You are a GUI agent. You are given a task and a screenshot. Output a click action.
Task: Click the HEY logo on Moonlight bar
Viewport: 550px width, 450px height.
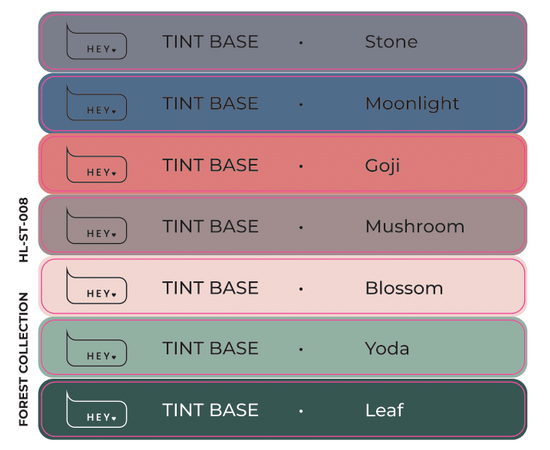point(96,103)
